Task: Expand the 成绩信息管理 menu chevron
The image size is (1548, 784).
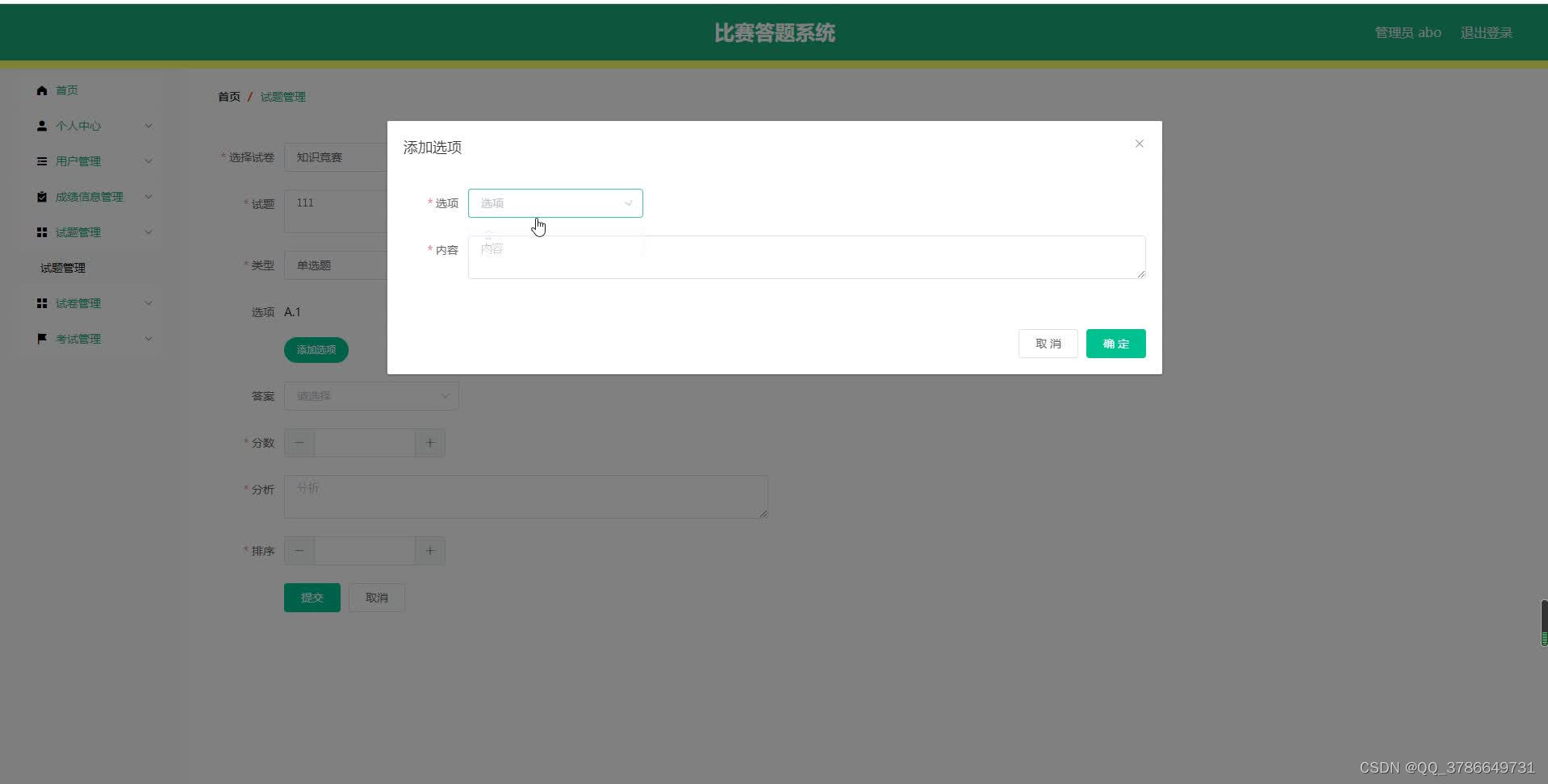Action: pos(149,197)
